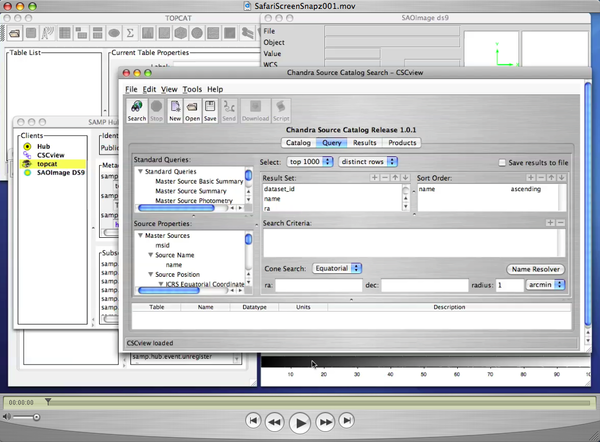Switch to the Results tab

pyautogui.click(x=365, y=143)
